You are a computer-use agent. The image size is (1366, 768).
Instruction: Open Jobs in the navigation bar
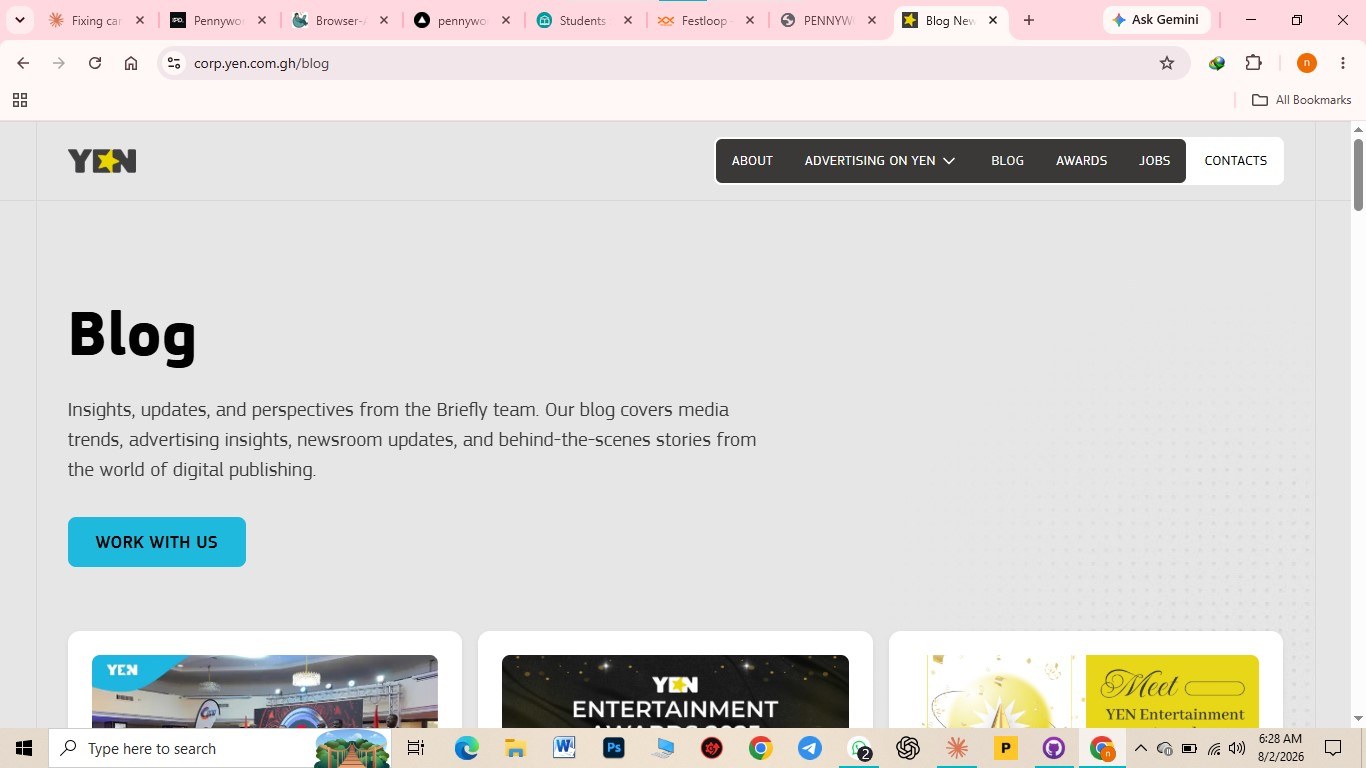[1154, 161]
